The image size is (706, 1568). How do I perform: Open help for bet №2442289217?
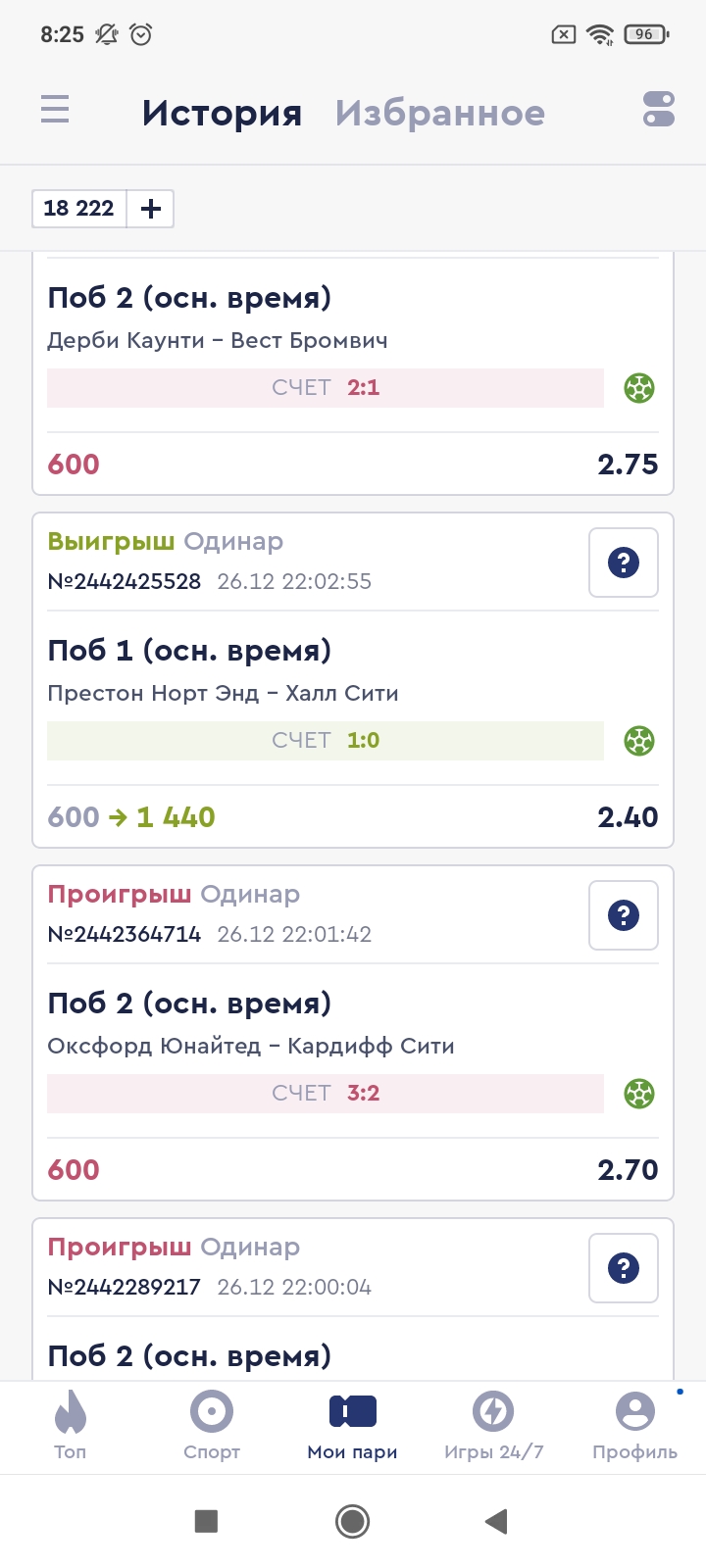tap(623, 1268)
